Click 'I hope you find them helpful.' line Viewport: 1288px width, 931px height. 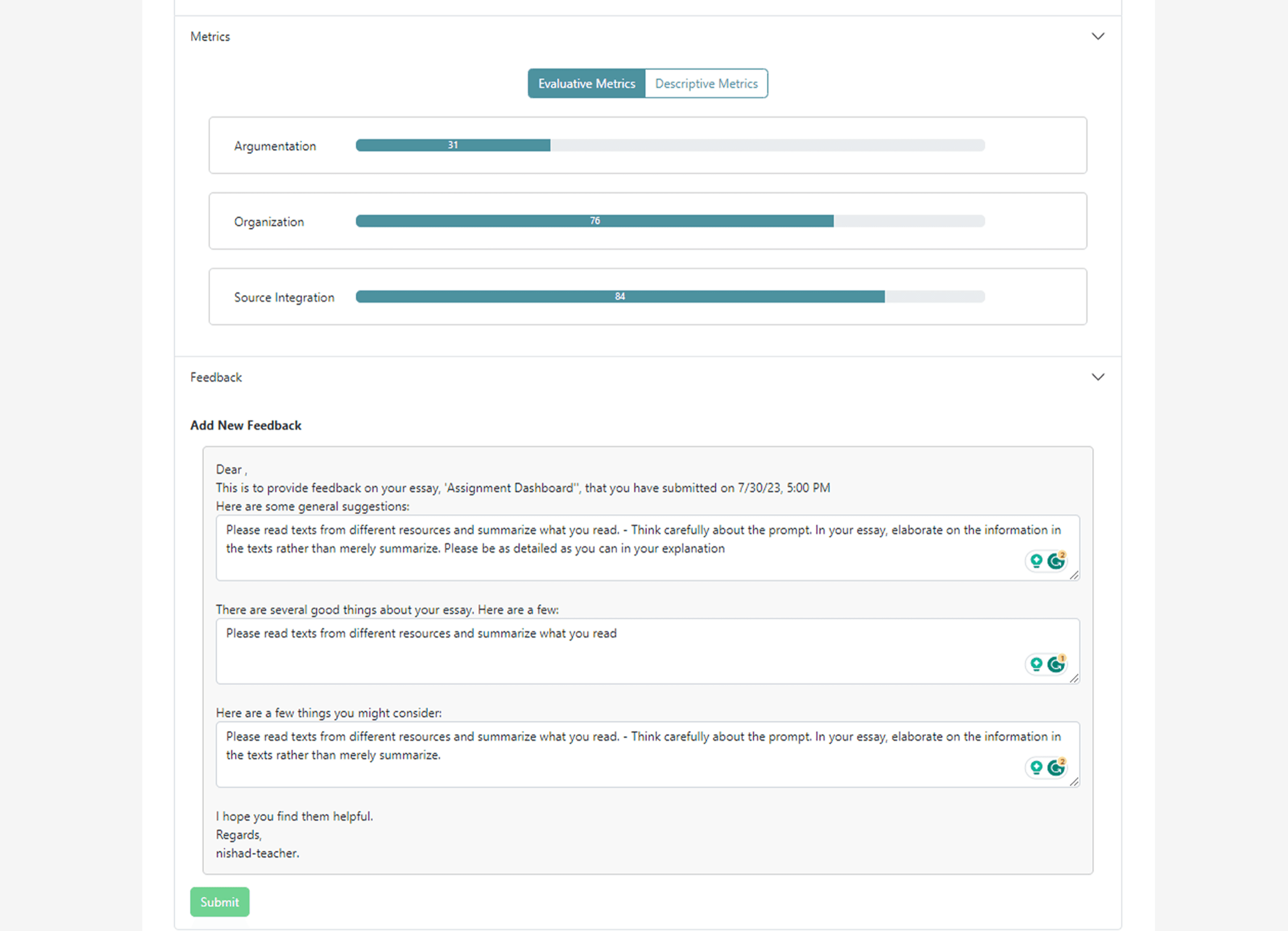[x=295, y=816]
